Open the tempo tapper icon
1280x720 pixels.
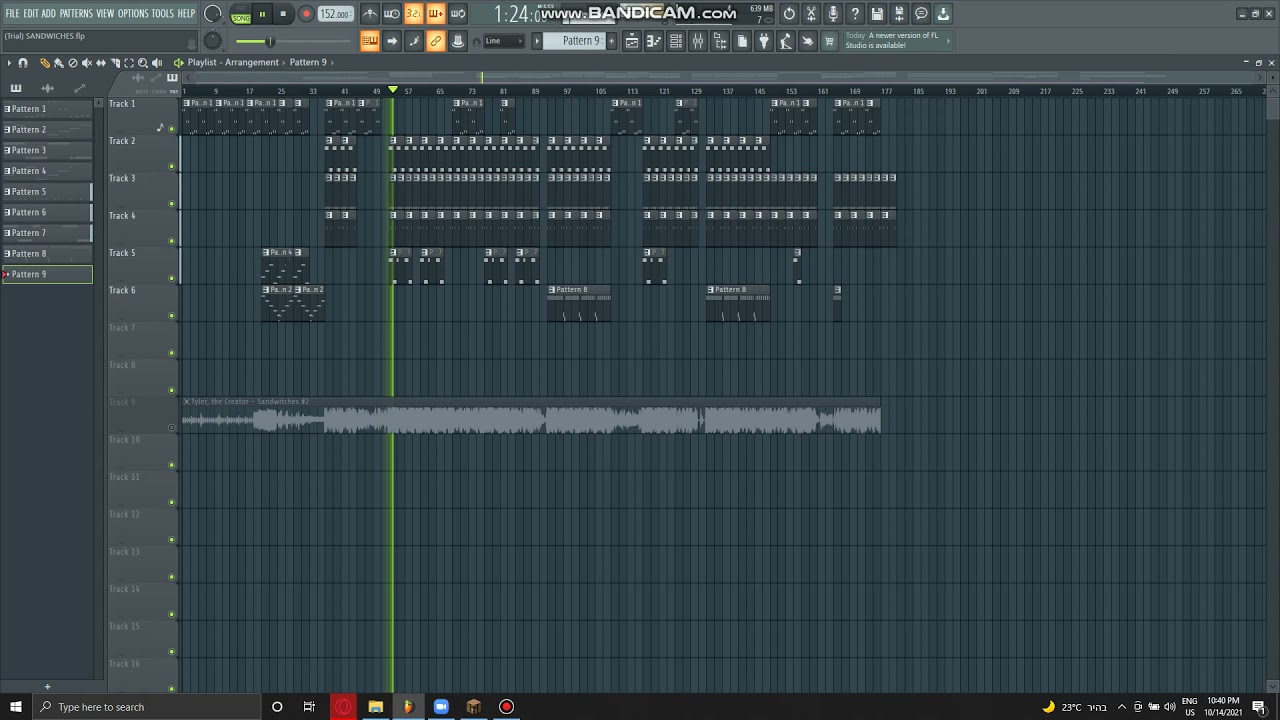click(x=786, y=41)
